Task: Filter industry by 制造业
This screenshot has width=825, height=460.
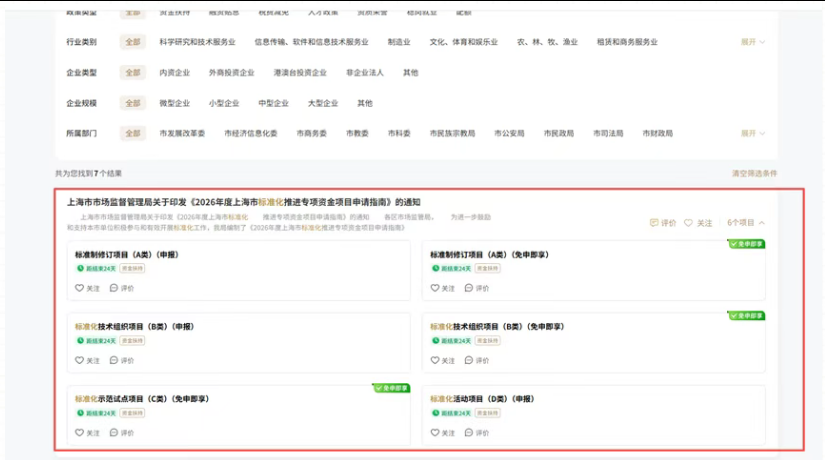Action: pos(399,42)
